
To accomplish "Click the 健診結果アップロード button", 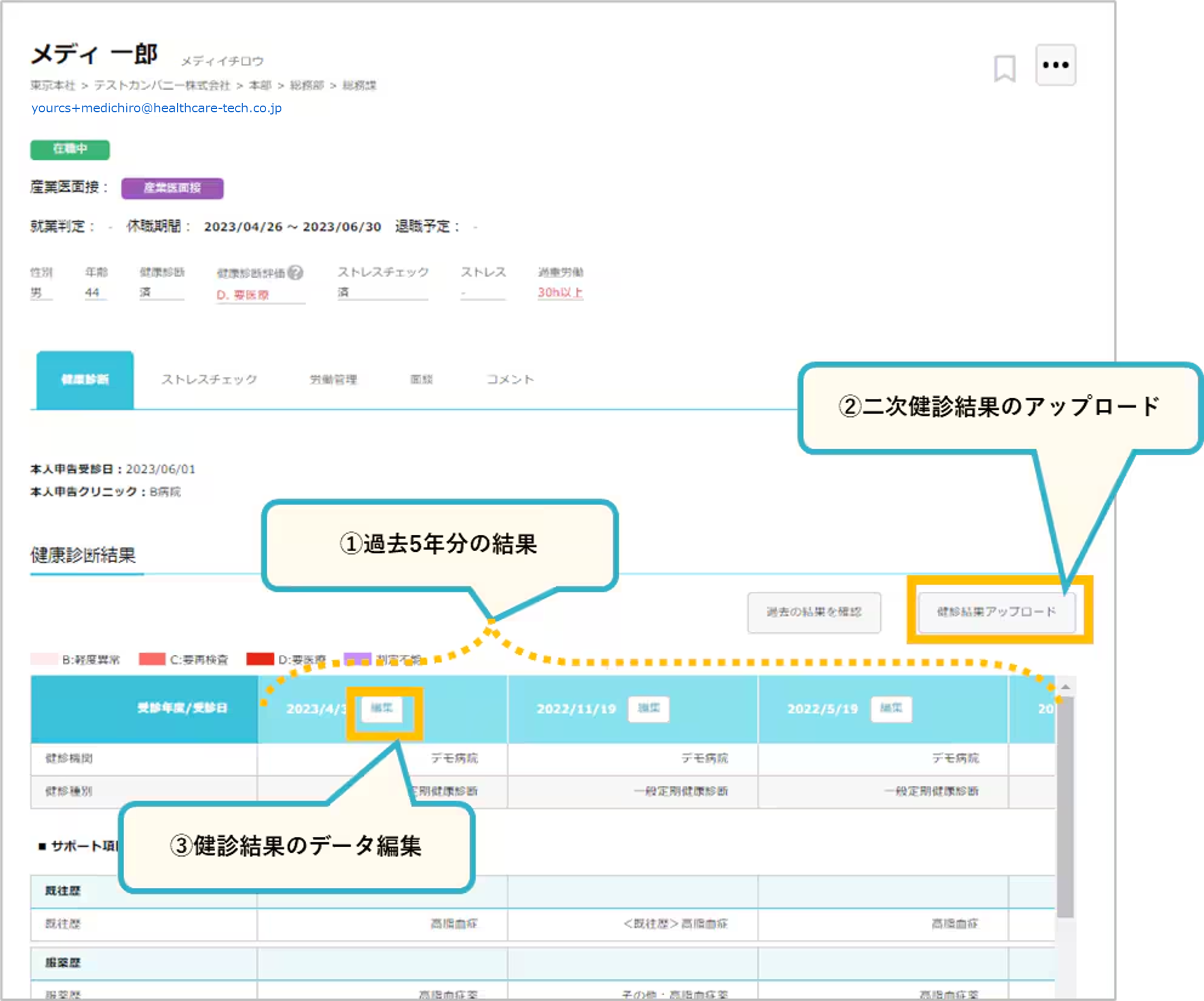I will tap(996, 612).
